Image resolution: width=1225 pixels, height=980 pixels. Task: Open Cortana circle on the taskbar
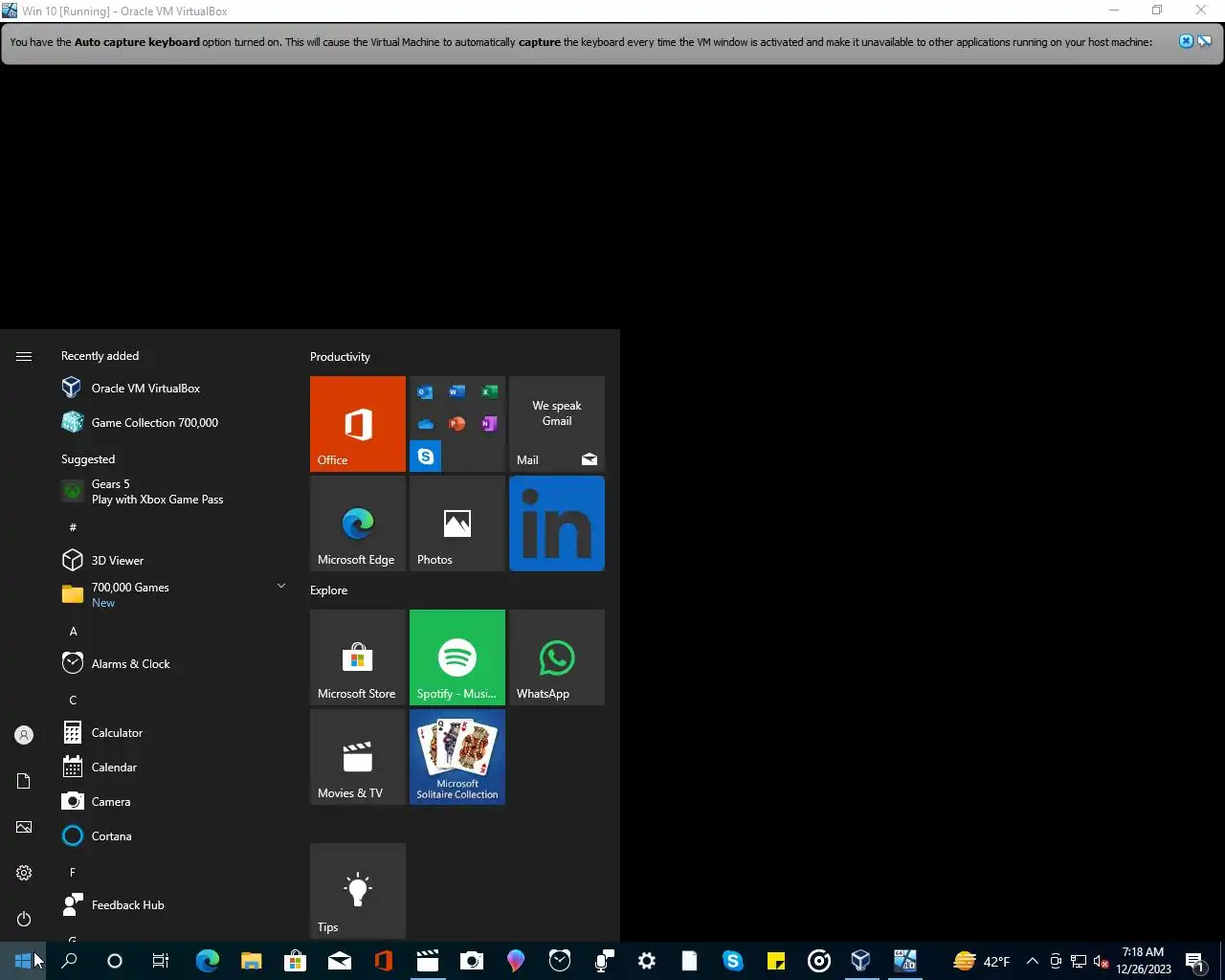point(115,961)
